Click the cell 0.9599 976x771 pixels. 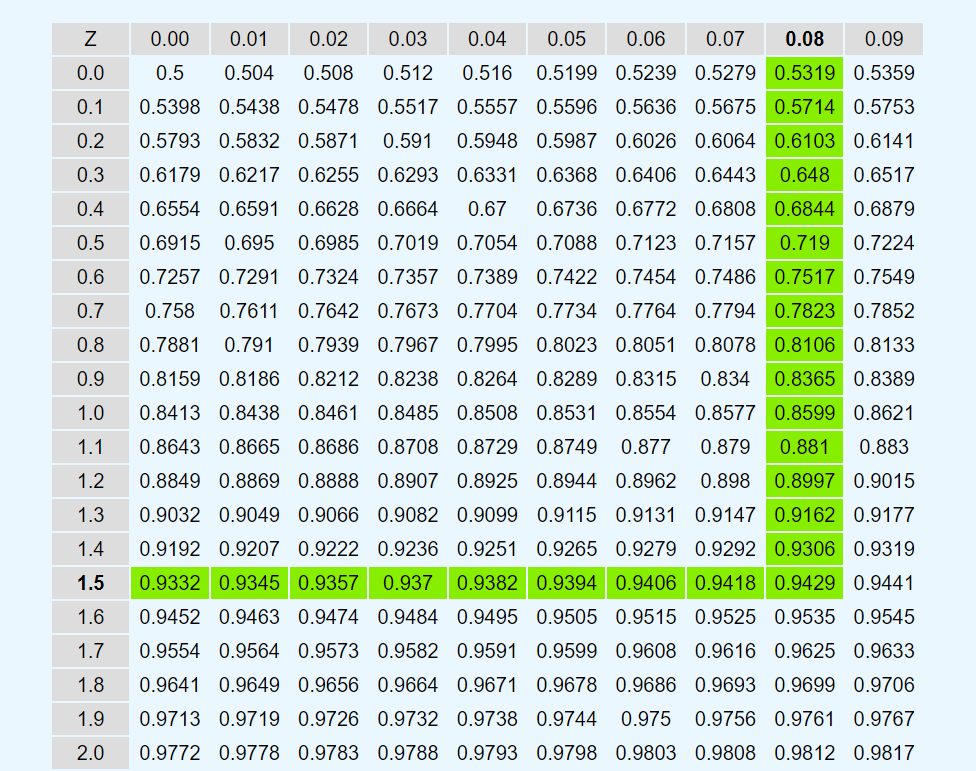tap(566, 651)
